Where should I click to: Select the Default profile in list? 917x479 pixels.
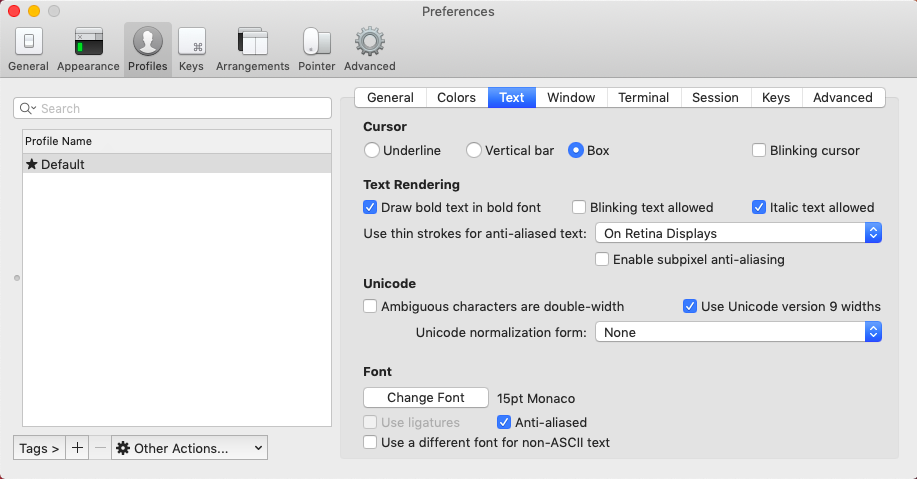pyautogui.click(x=176, y=164)
